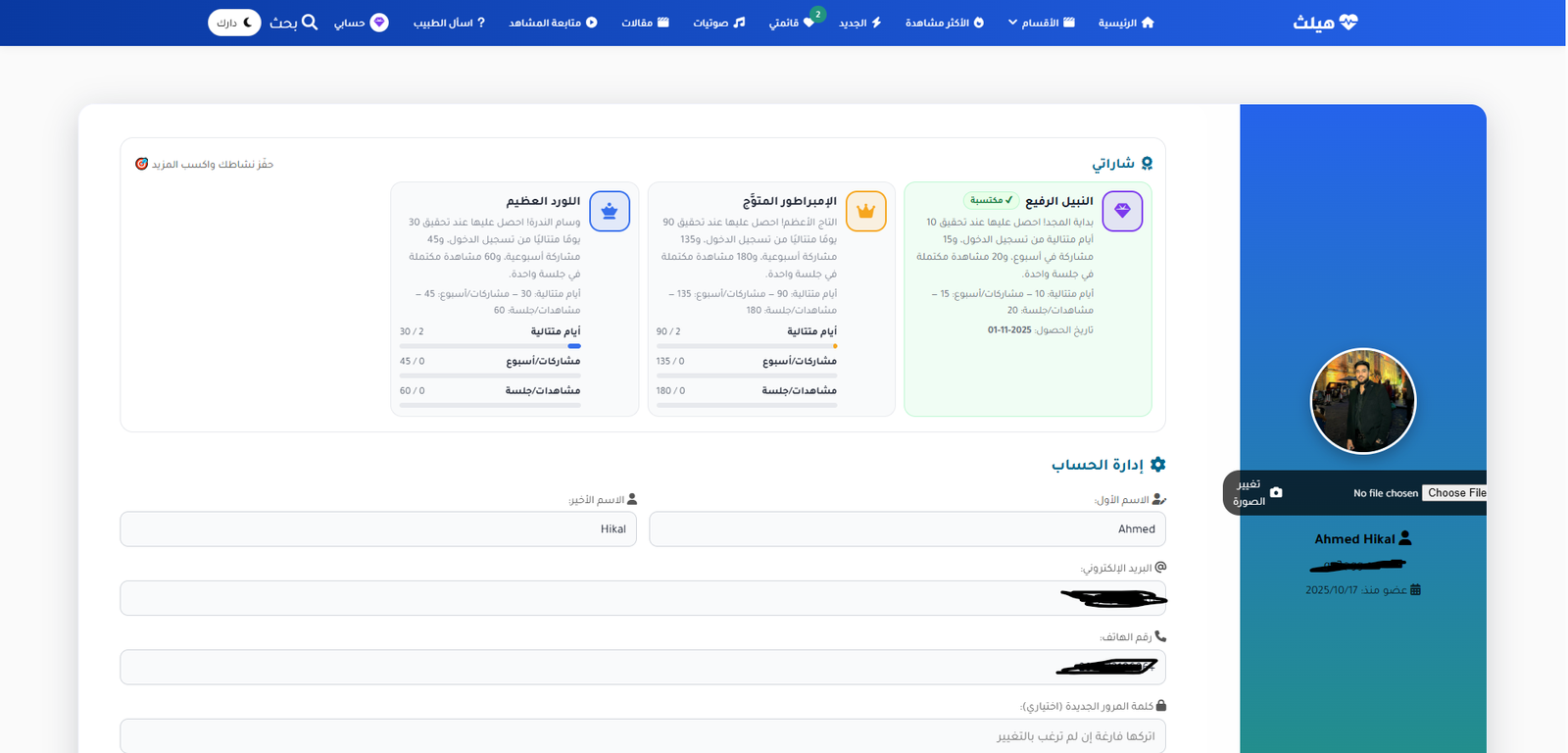The height and width of the screenshot is (753, 1568).
Task: Click the Health site logo
Action: coord(1325,23)
